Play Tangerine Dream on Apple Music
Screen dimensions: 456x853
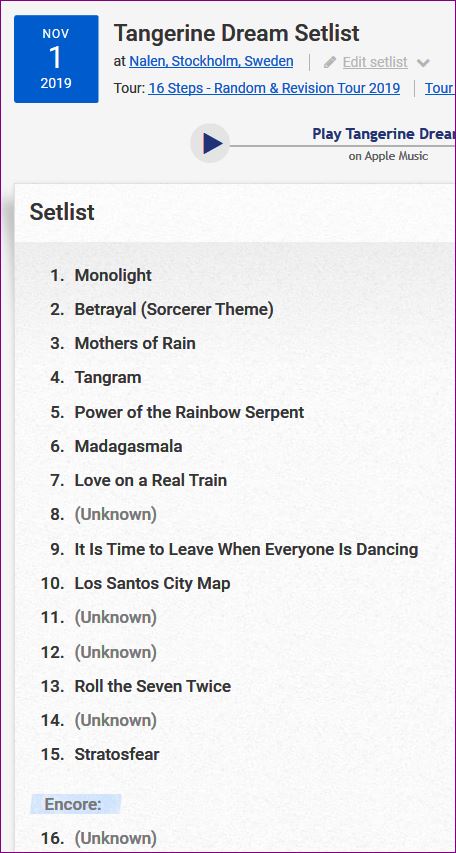209,144
